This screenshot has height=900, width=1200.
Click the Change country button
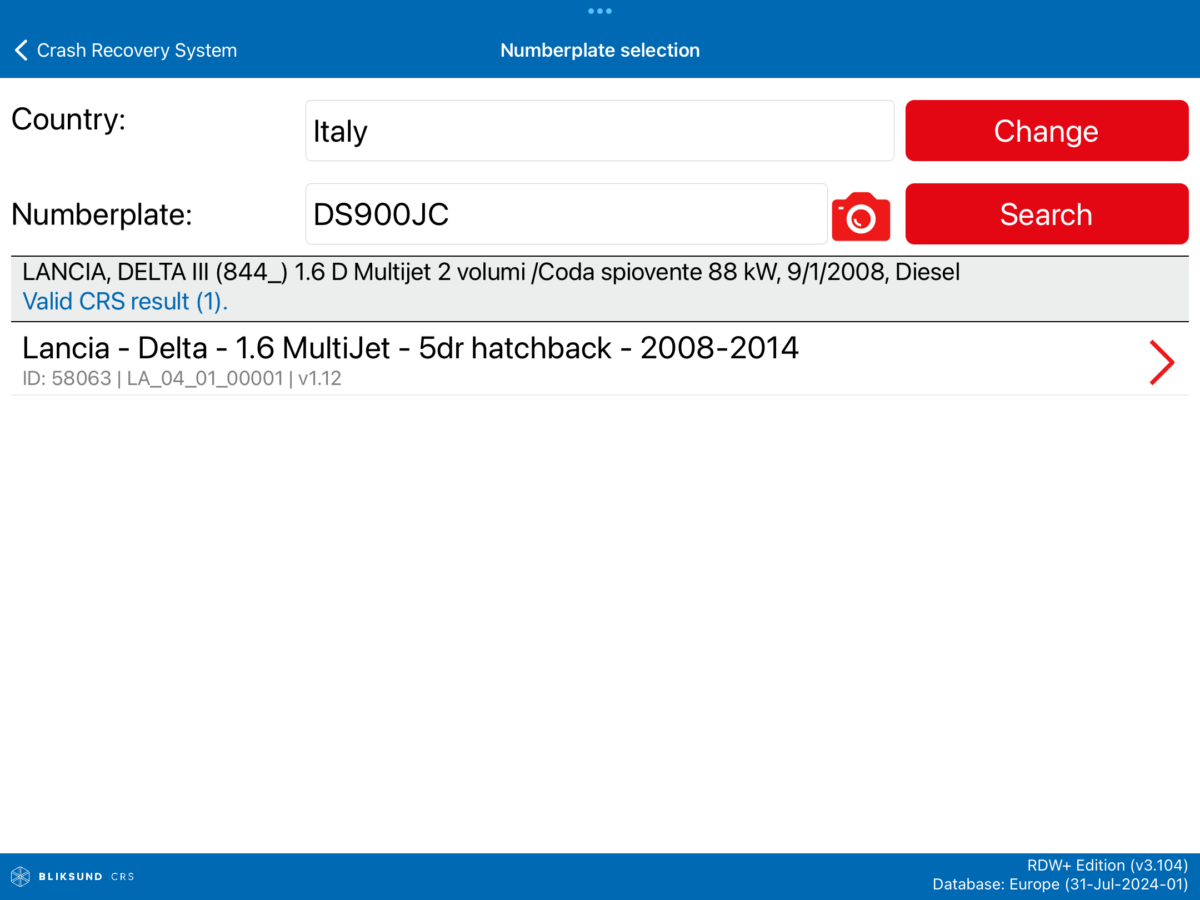1047,131
